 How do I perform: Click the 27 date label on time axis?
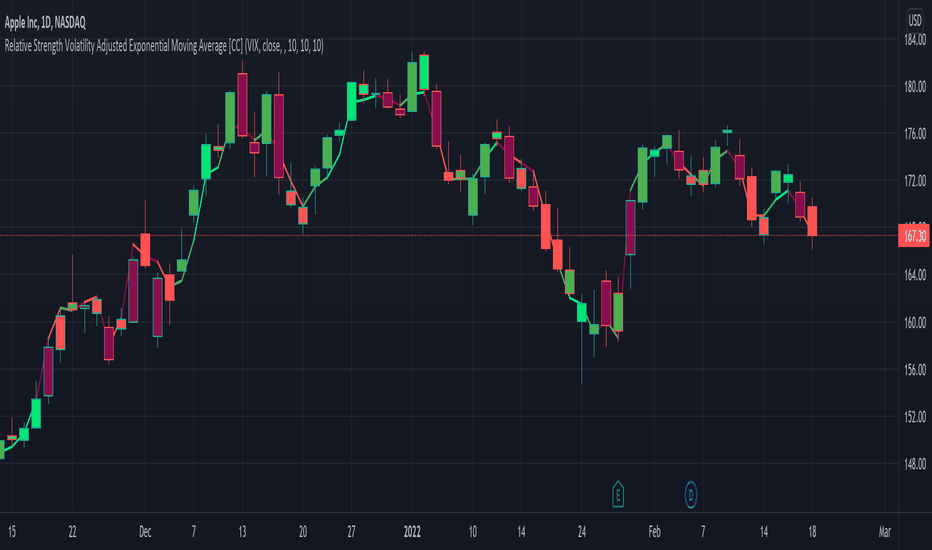click(x=351, y=532)
